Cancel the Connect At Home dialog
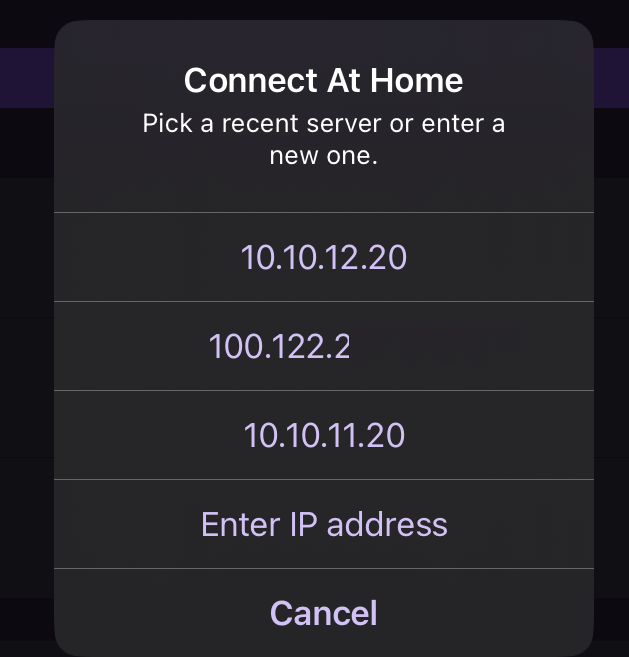Screen dimensions: 629x657 [323, 612]
